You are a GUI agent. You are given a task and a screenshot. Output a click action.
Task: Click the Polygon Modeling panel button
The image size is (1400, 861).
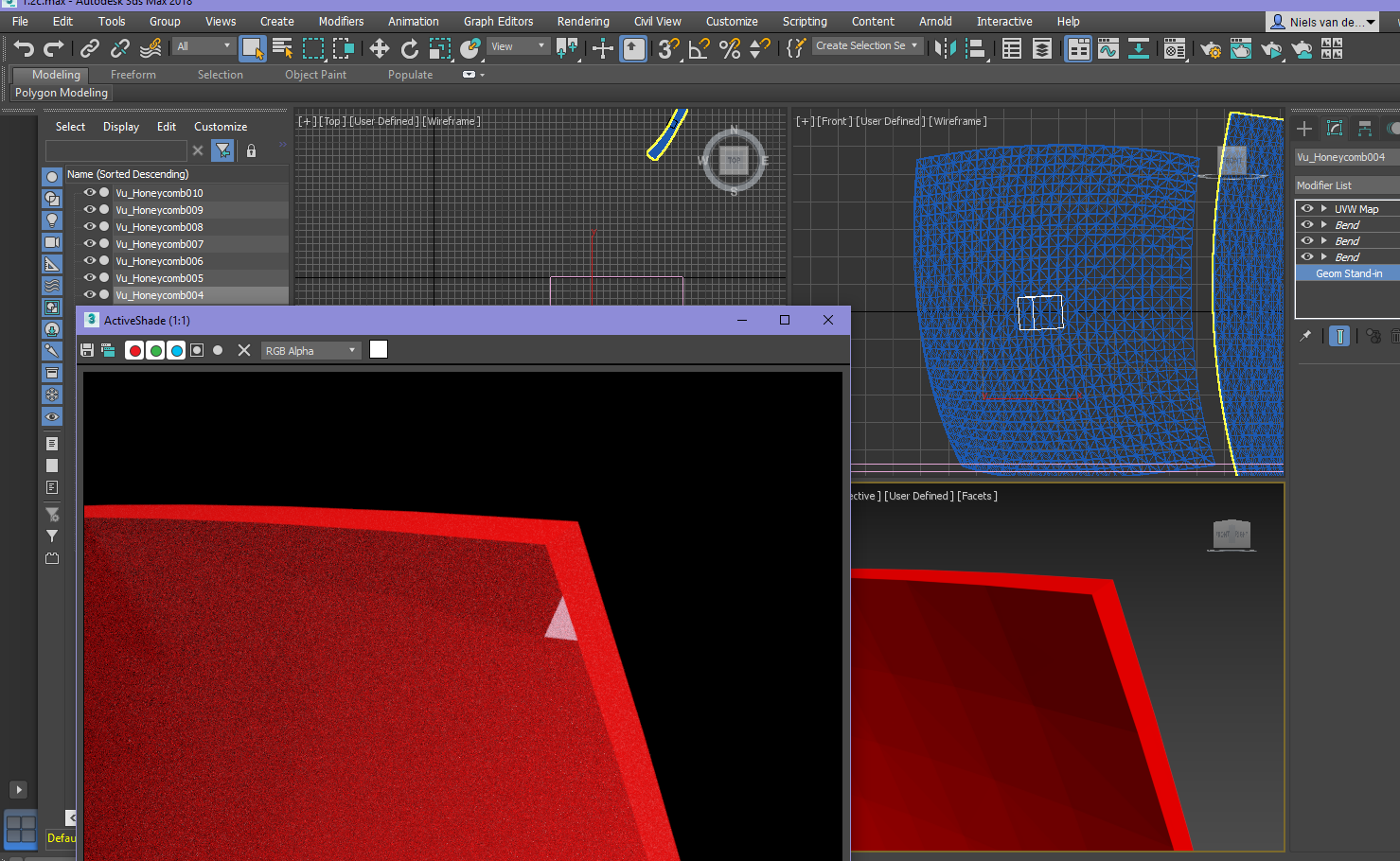62,93
